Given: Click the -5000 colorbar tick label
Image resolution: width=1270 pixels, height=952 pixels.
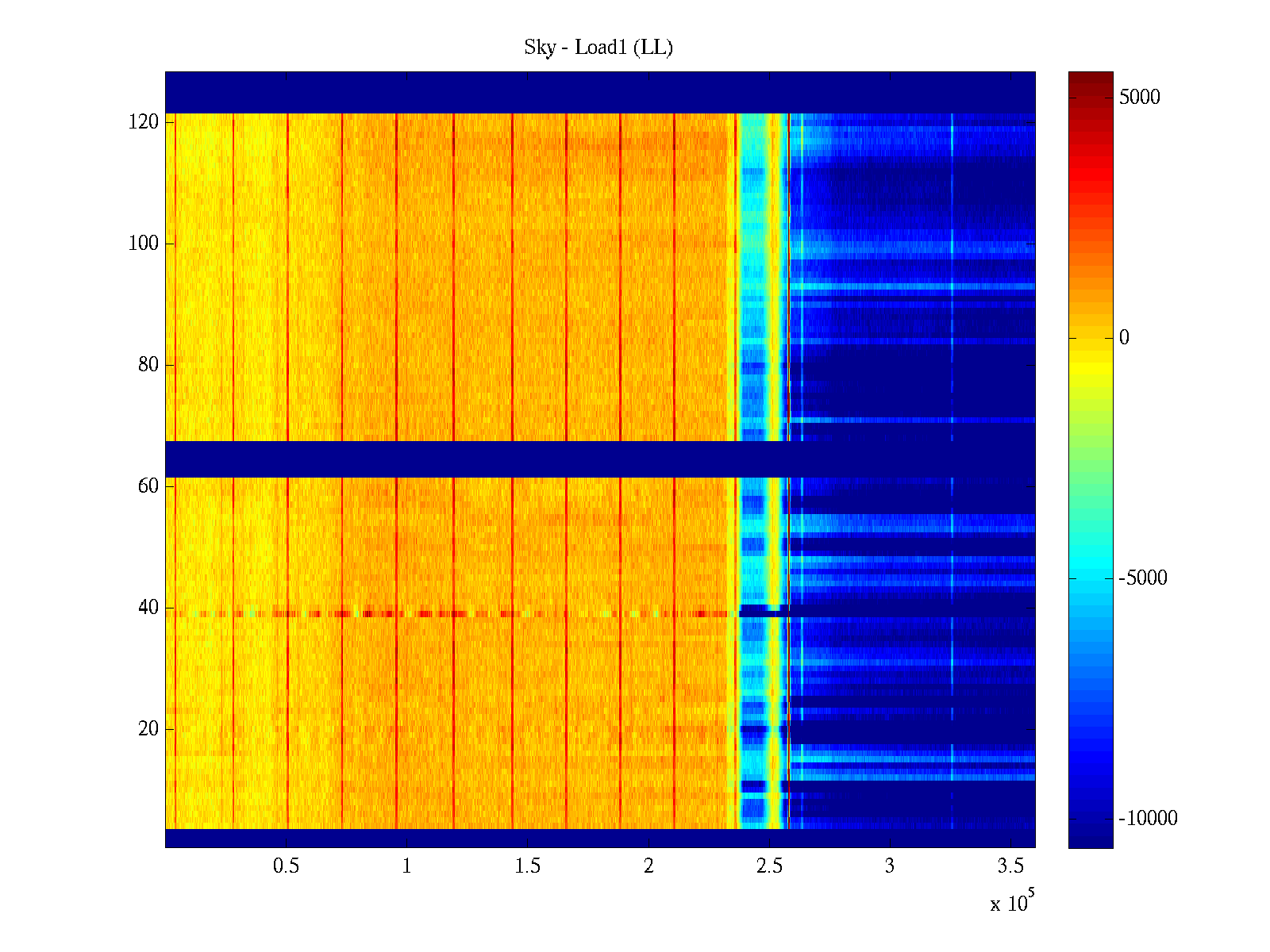Looking at the screenshot, I should click(1142, 578).
